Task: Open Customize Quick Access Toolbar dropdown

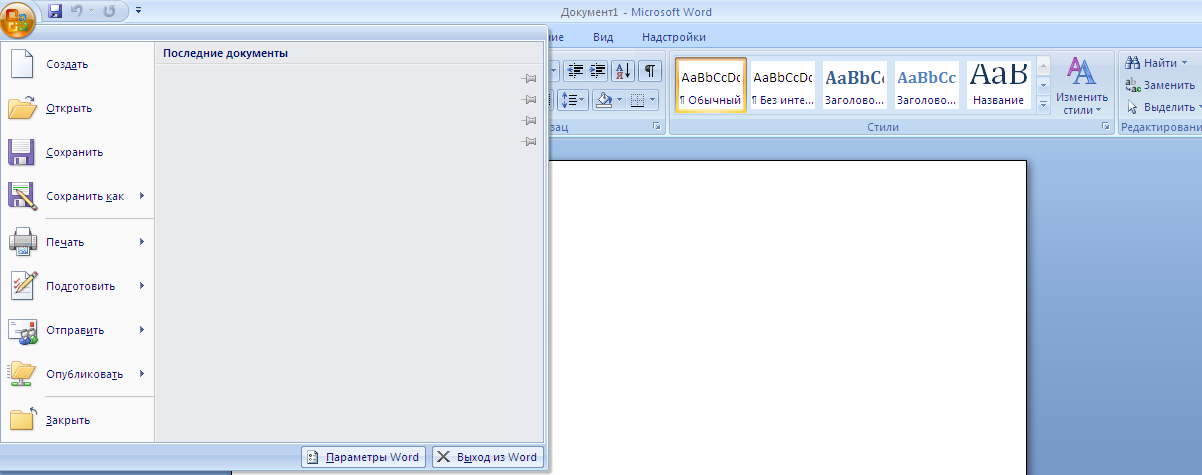Action: (x=138, y=11)
